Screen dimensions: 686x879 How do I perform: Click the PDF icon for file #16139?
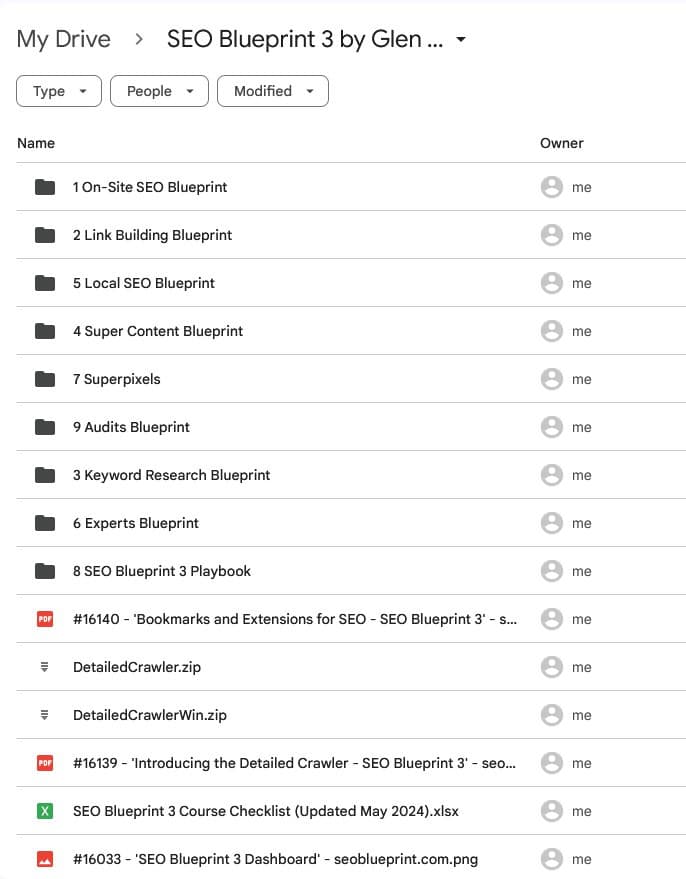point(44,763)
